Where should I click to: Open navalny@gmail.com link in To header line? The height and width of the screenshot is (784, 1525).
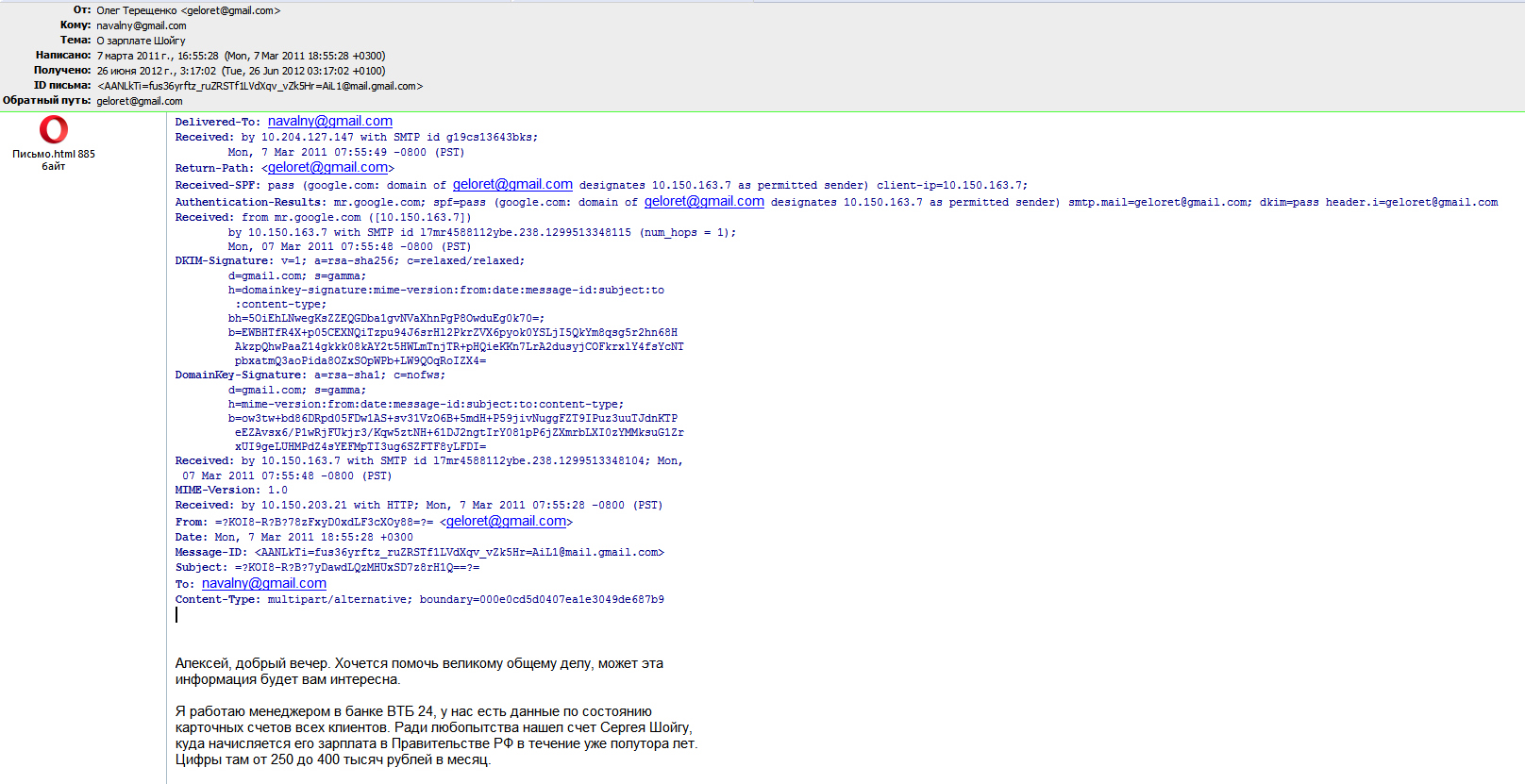(264, 583)
